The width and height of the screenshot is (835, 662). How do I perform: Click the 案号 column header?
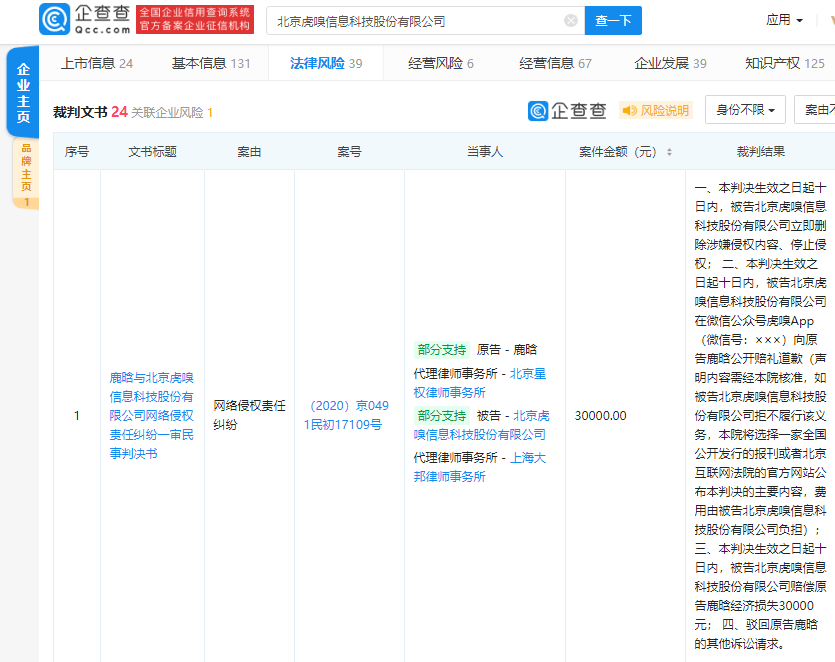pos(349,152)
